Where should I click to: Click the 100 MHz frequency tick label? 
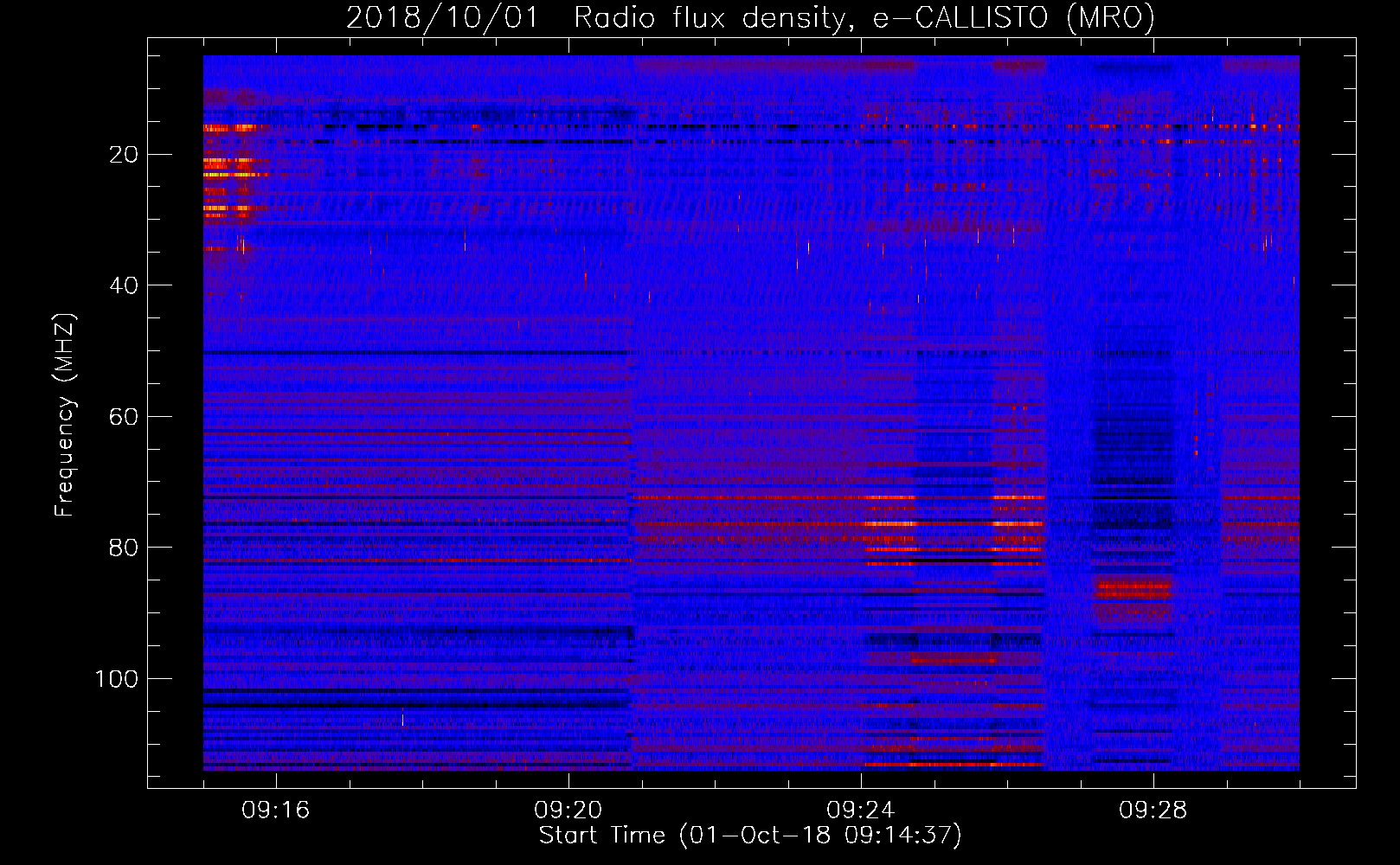point(117,679)
